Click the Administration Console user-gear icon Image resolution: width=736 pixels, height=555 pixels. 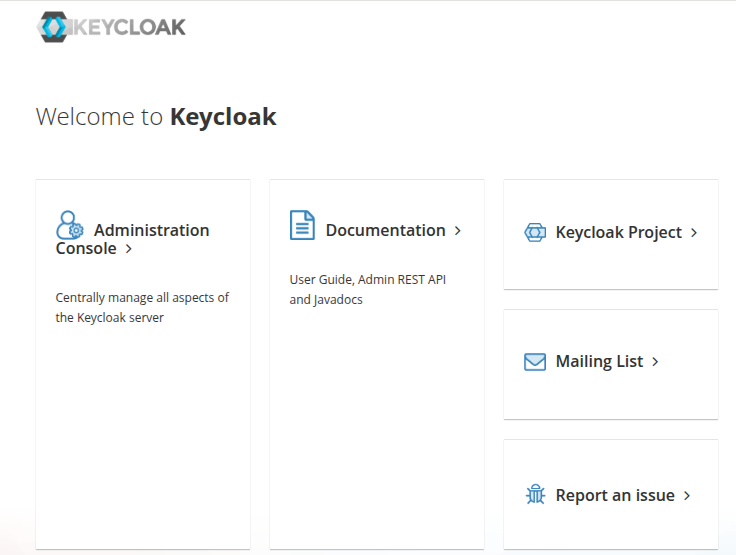[x=69, y=225]
